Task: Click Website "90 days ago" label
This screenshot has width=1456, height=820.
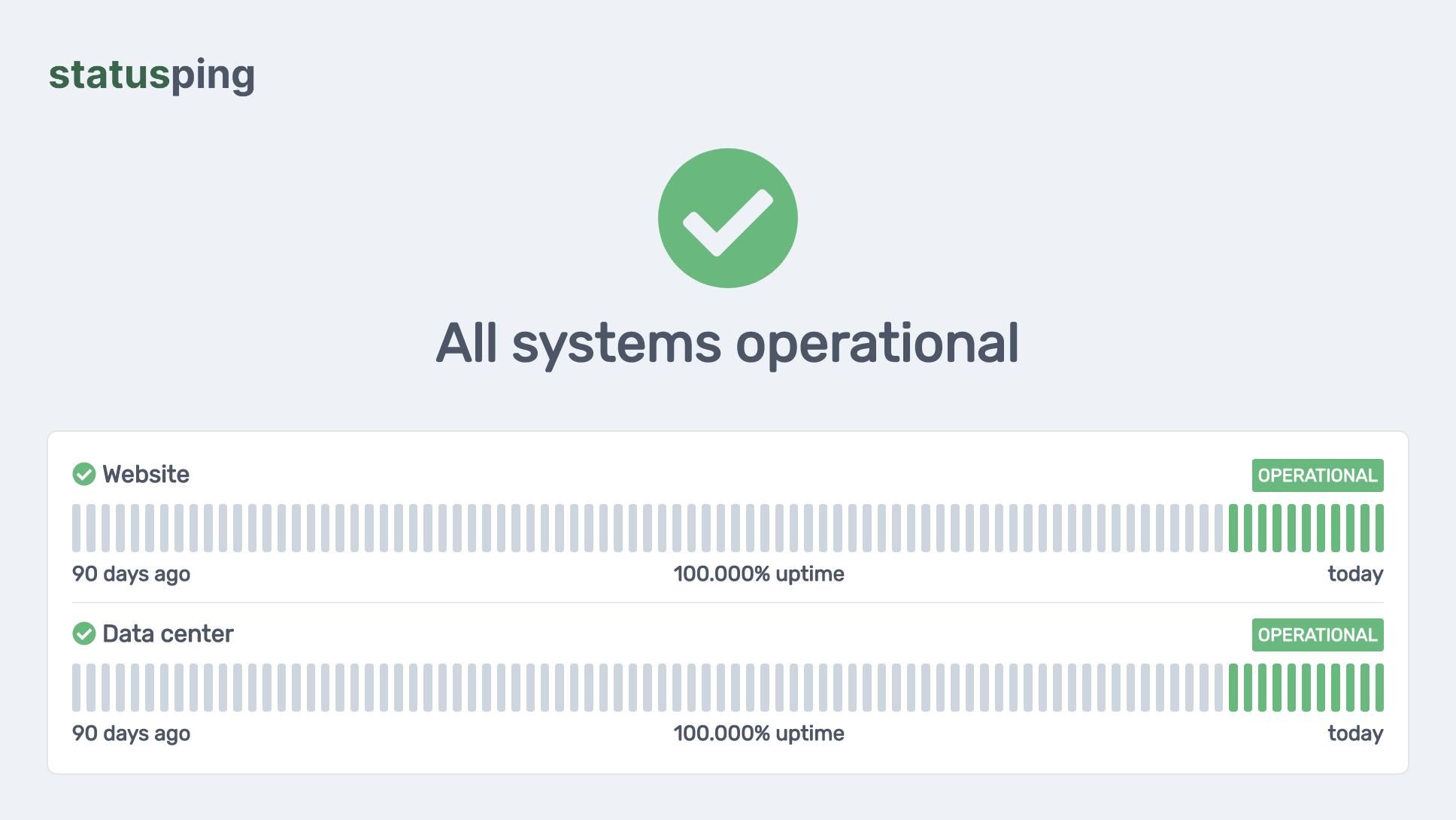Action: point(131,574)
